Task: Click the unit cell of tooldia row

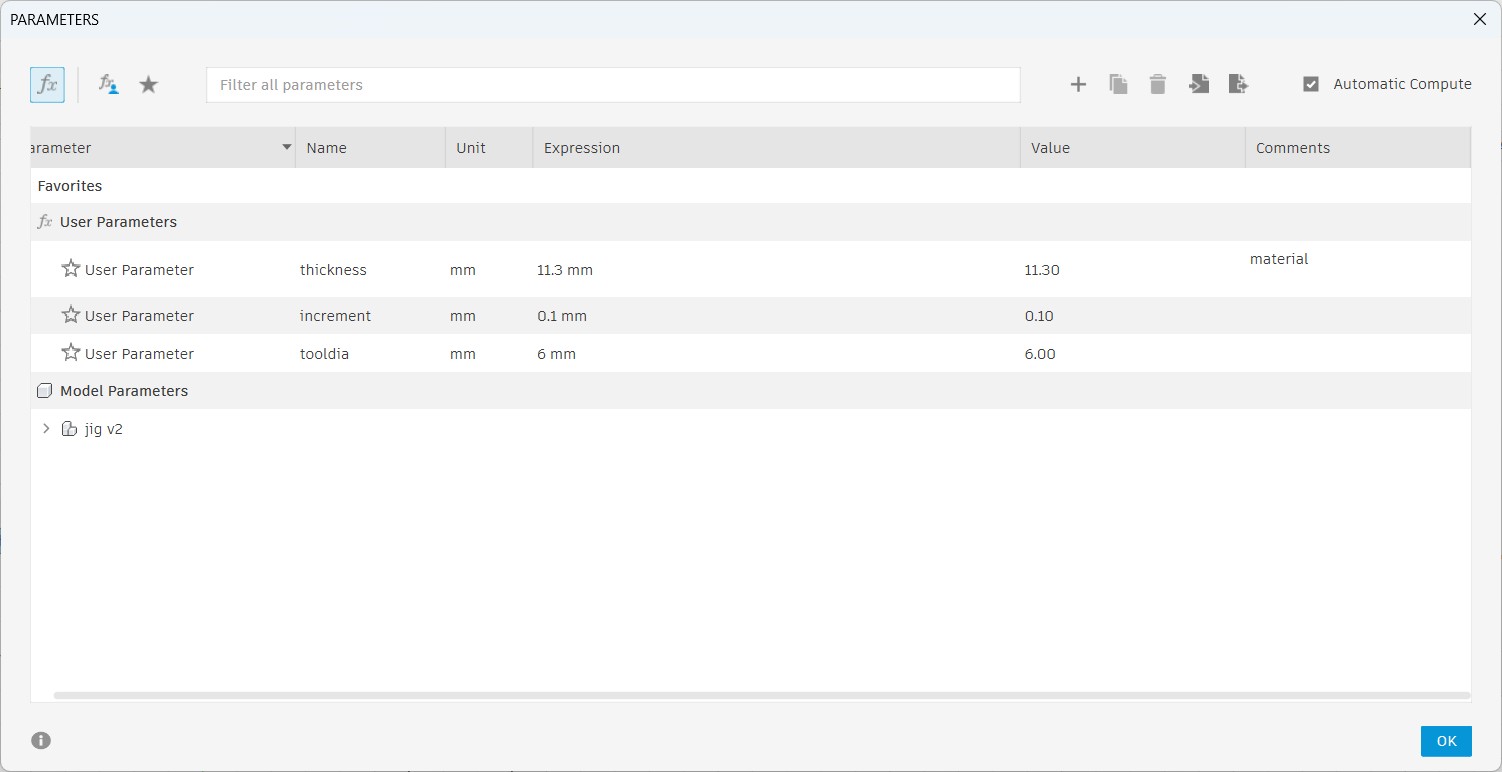Action: tap(463, 354)
